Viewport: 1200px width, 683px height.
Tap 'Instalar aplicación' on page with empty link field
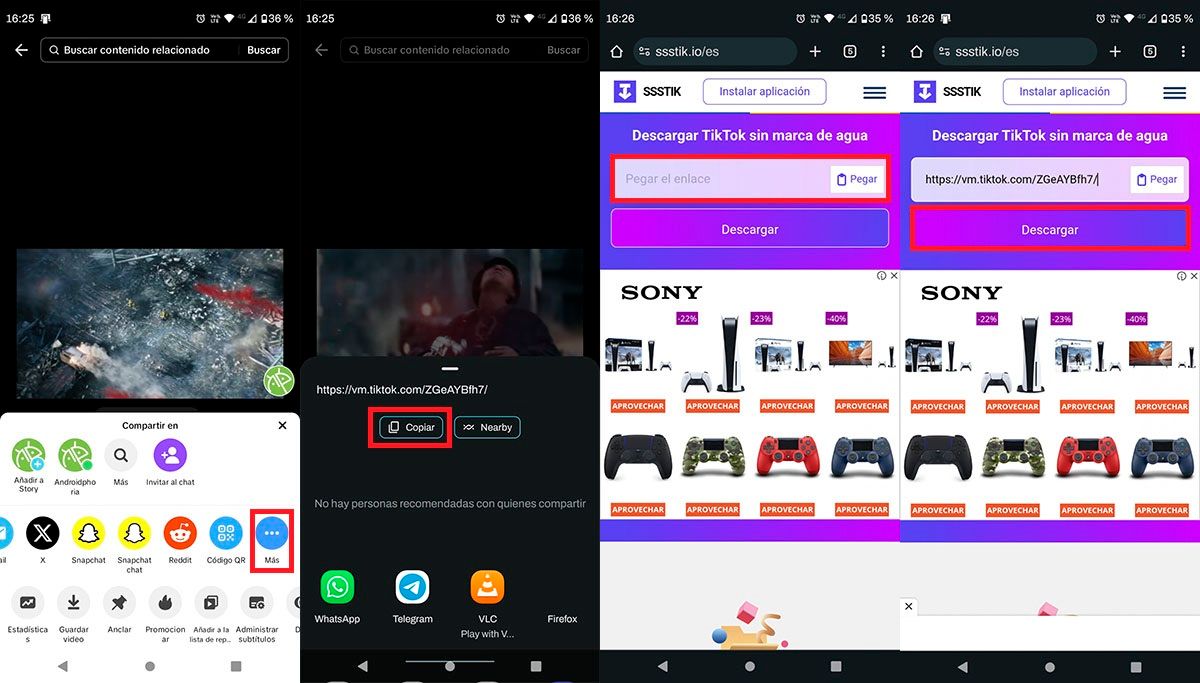765,91
